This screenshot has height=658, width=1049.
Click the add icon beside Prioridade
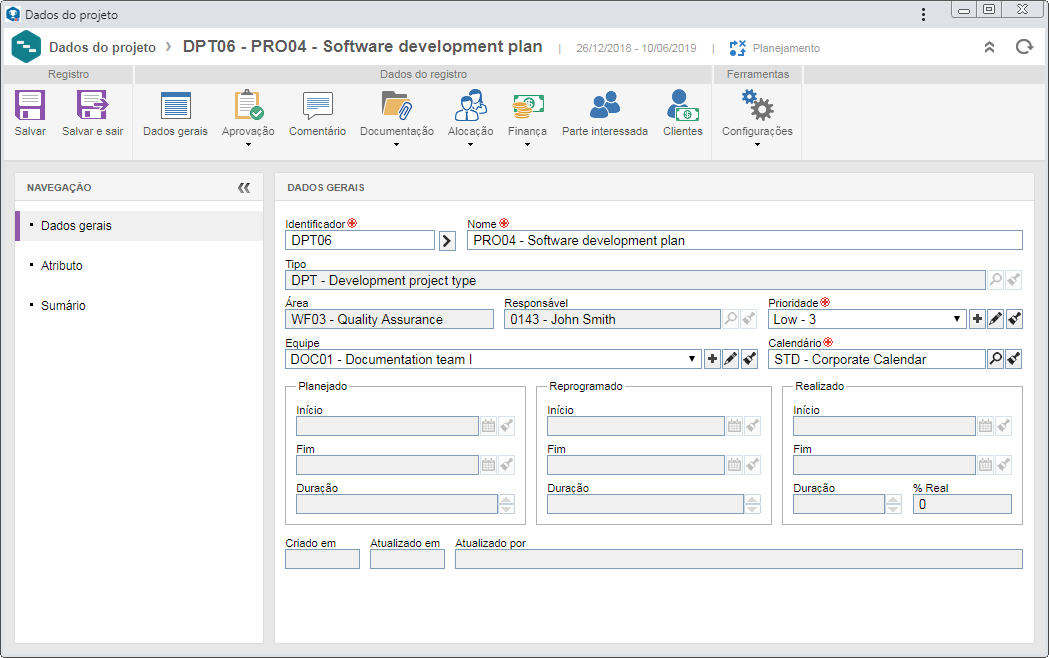(x=977, y=319)
